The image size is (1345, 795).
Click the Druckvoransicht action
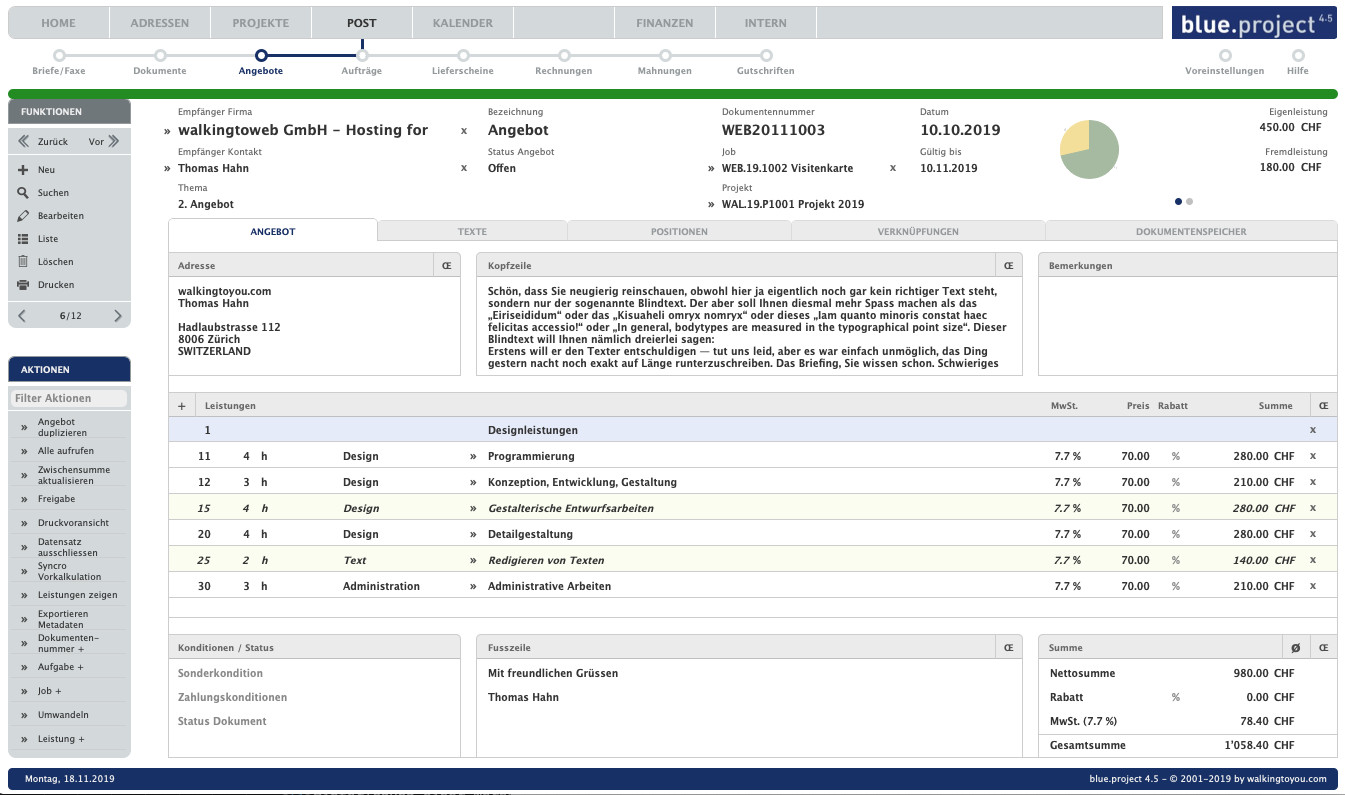click(x=73, y=523)
